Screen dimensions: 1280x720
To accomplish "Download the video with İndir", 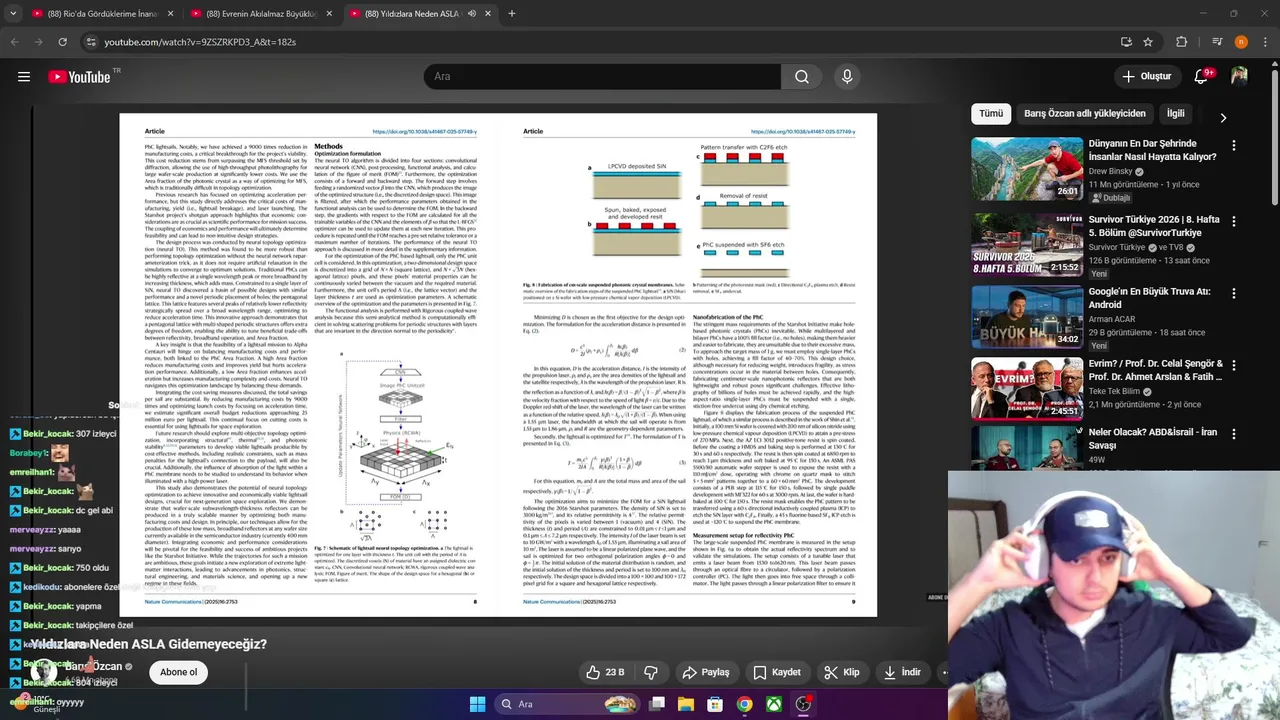I will coord(902,672).
